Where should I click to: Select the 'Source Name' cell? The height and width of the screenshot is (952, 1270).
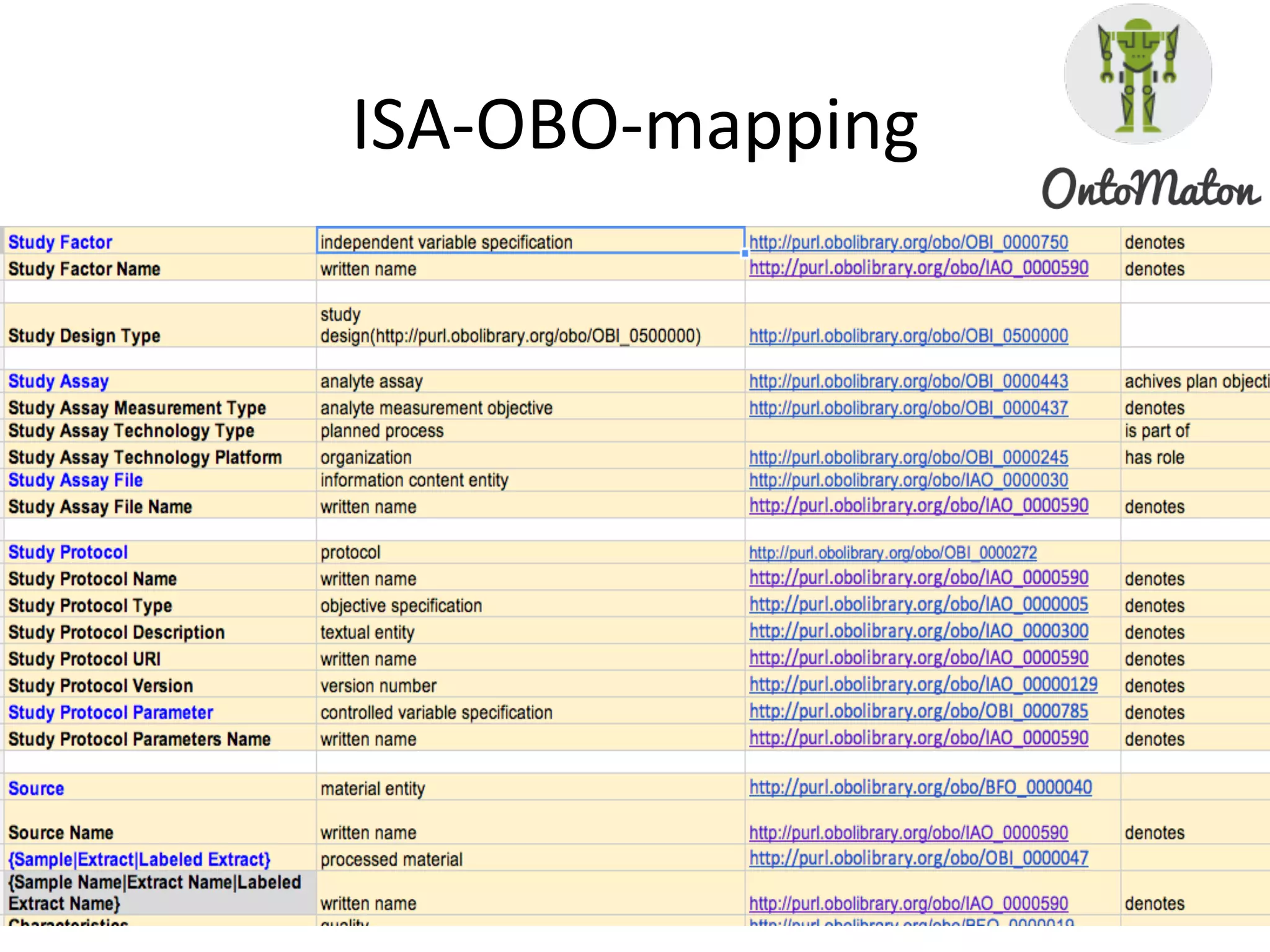[160, 822]
